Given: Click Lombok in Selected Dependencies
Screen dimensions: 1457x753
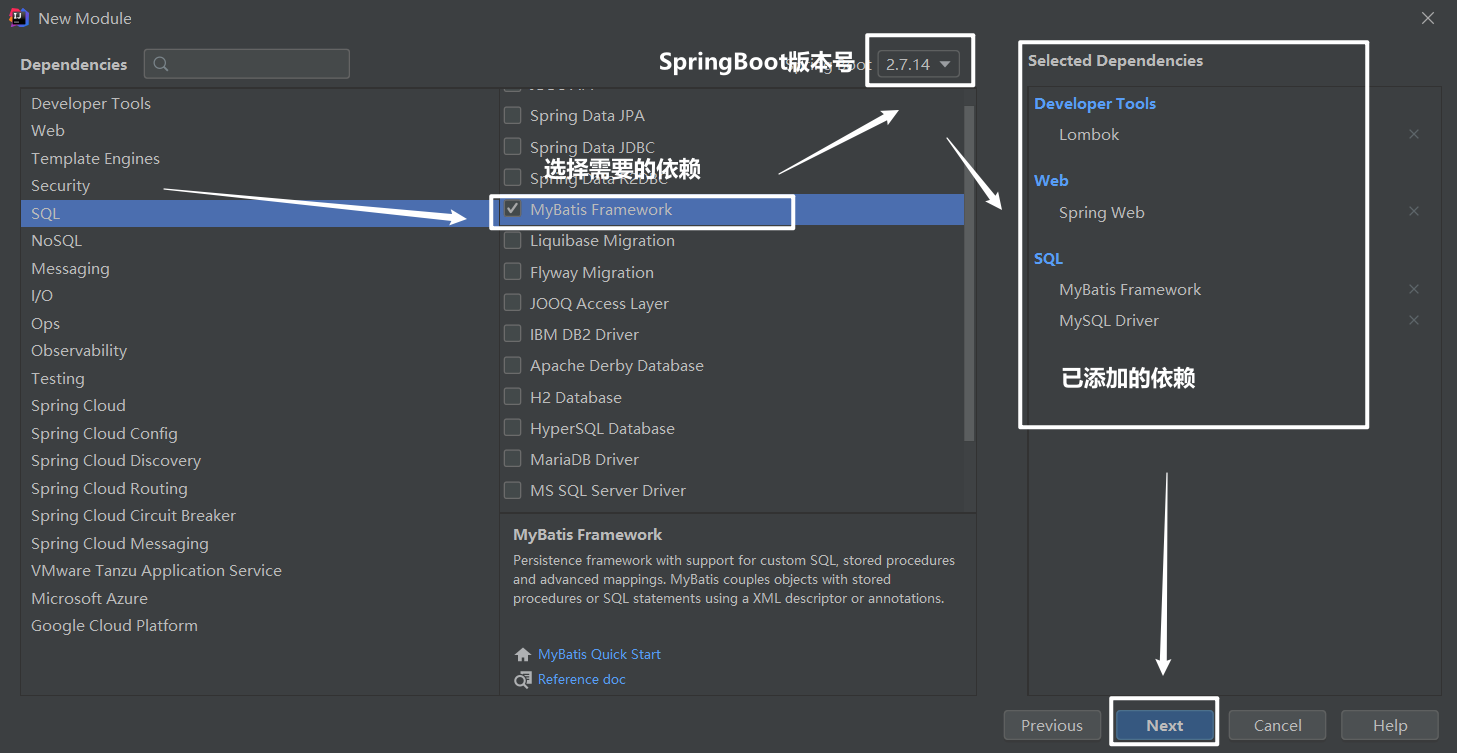Looking at the screenshot, I should coord(1089,134).
